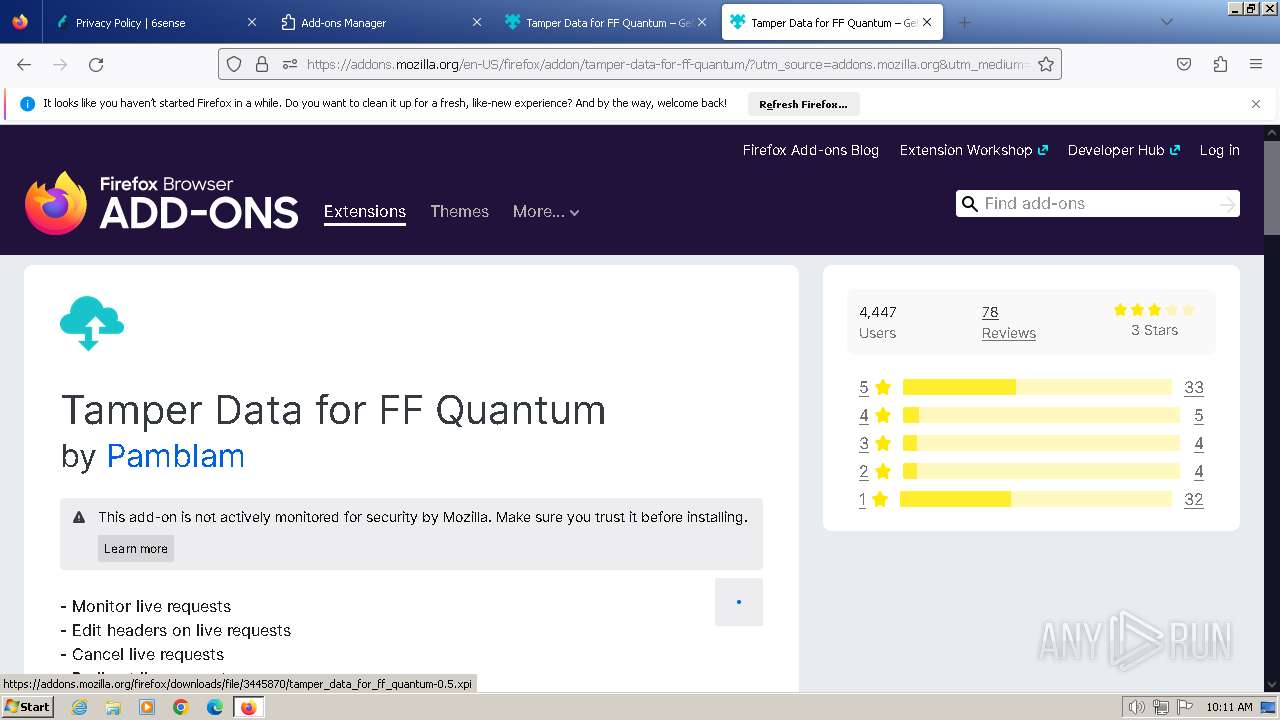
Task: Open the Developer Hub link
Action: 1124,150
